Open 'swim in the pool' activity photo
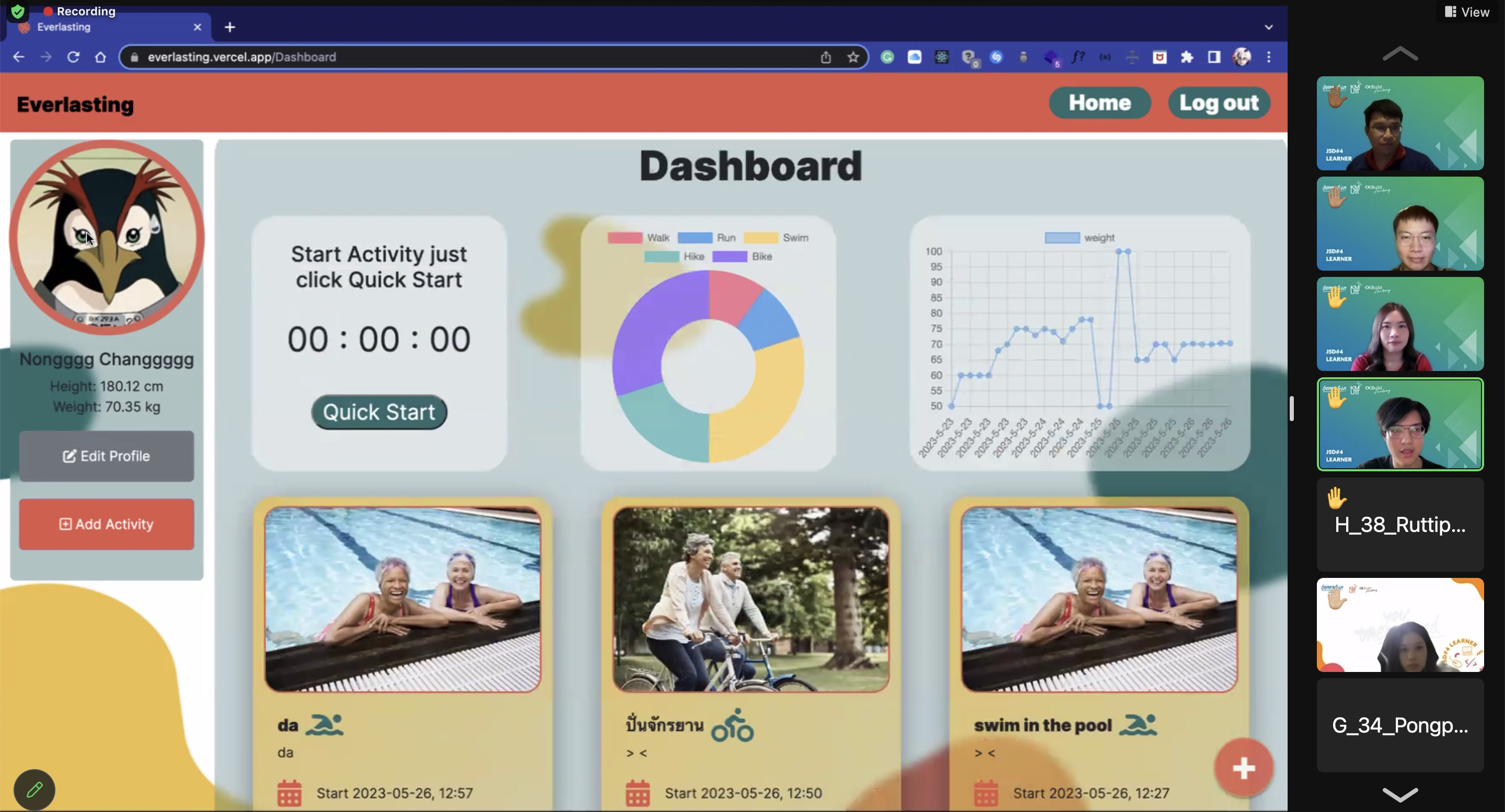Screen dimensions: 1505x812 (1099, 599)
